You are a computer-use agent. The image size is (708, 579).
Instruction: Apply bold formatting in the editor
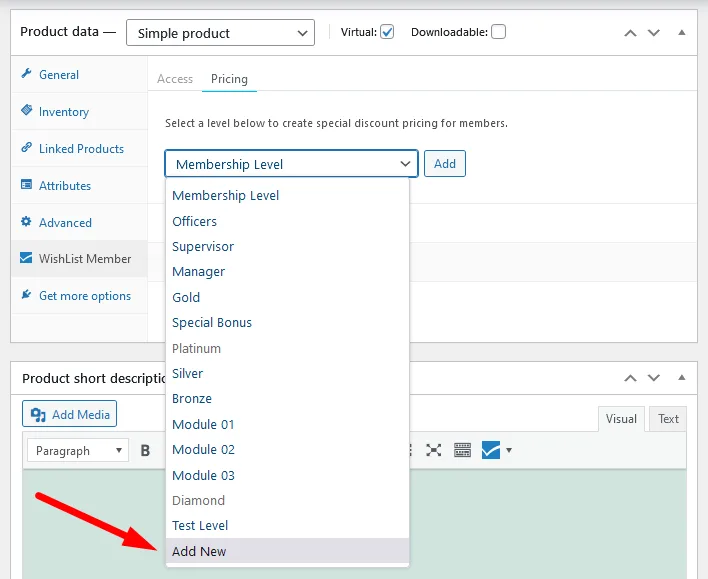(x=145, y=451)
